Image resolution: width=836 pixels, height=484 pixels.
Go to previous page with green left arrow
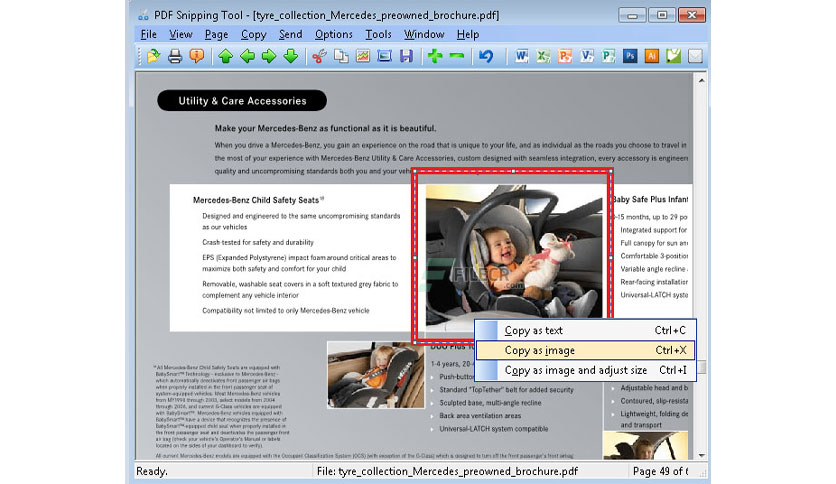247,56
